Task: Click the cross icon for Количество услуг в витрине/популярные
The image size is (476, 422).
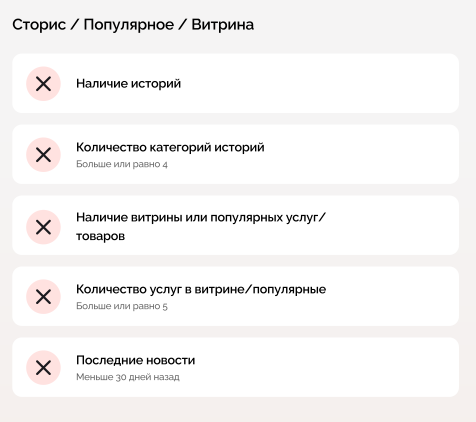Action: (43, 297)
